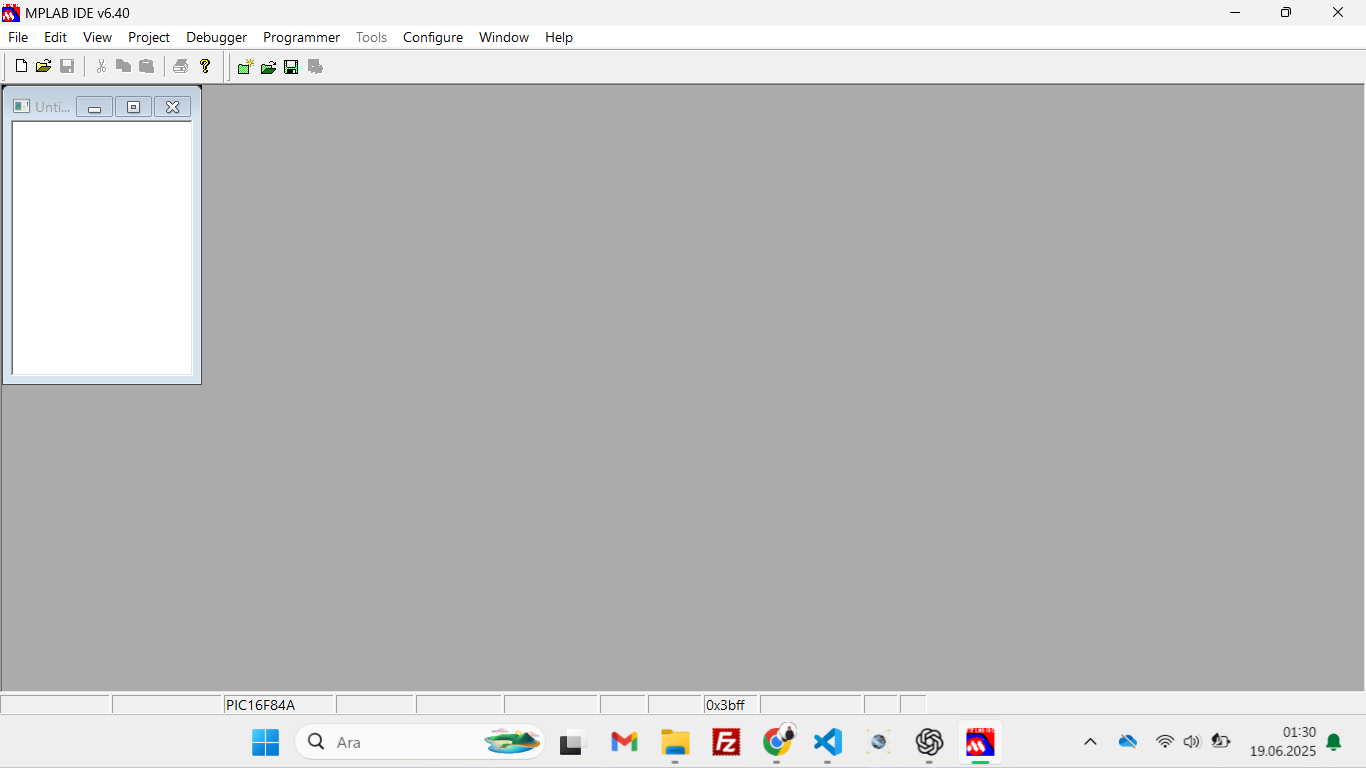Click the MPLAB IDE taskbar icon
Viewport: 1366px width, 768px height.
tap(980, 742)
